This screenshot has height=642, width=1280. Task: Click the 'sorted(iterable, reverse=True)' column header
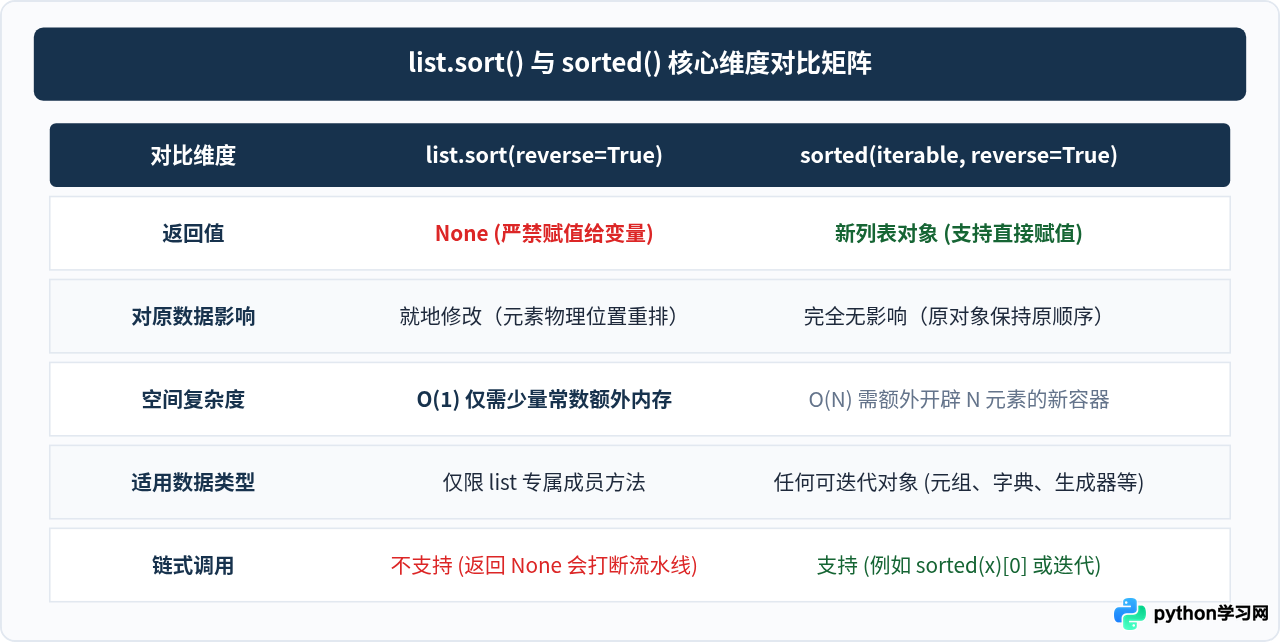pyautogui.click(x=958, y=155)
